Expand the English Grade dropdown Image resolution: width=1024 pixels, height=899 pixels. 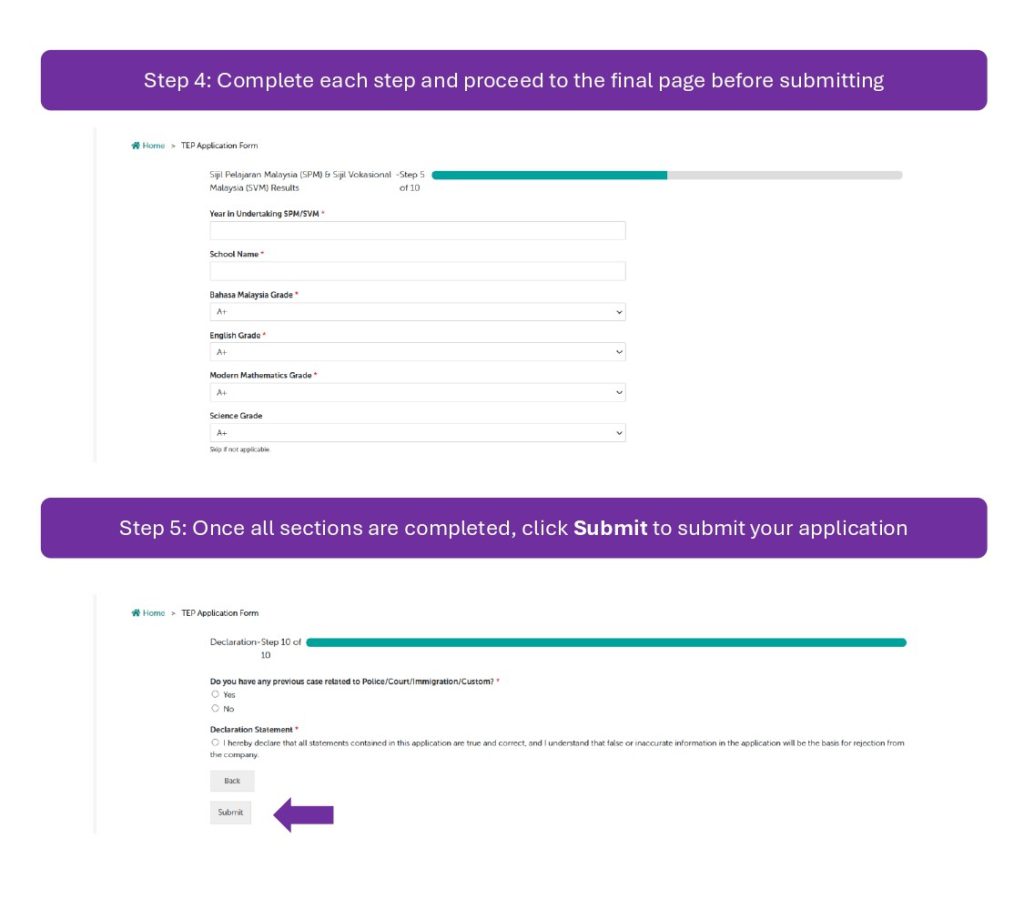pos(417,352)
